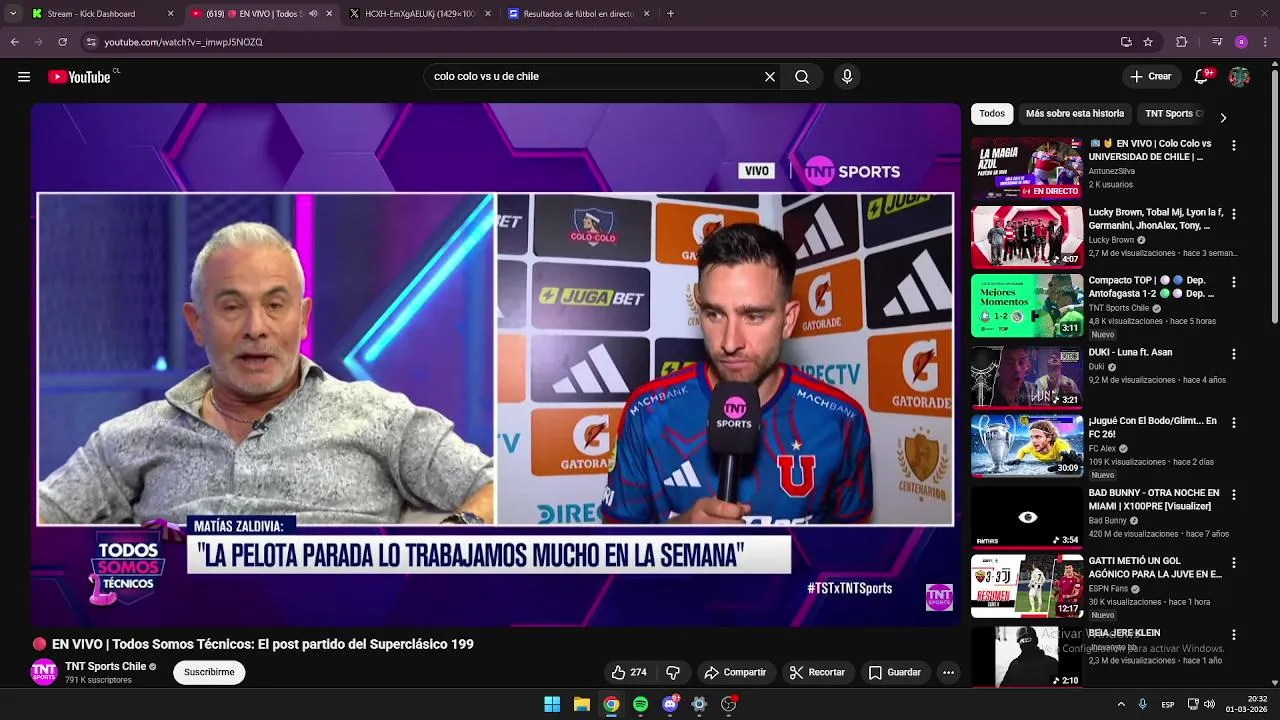Click the Recortar button
The image size is (1280, 720).
coord(817,673)
